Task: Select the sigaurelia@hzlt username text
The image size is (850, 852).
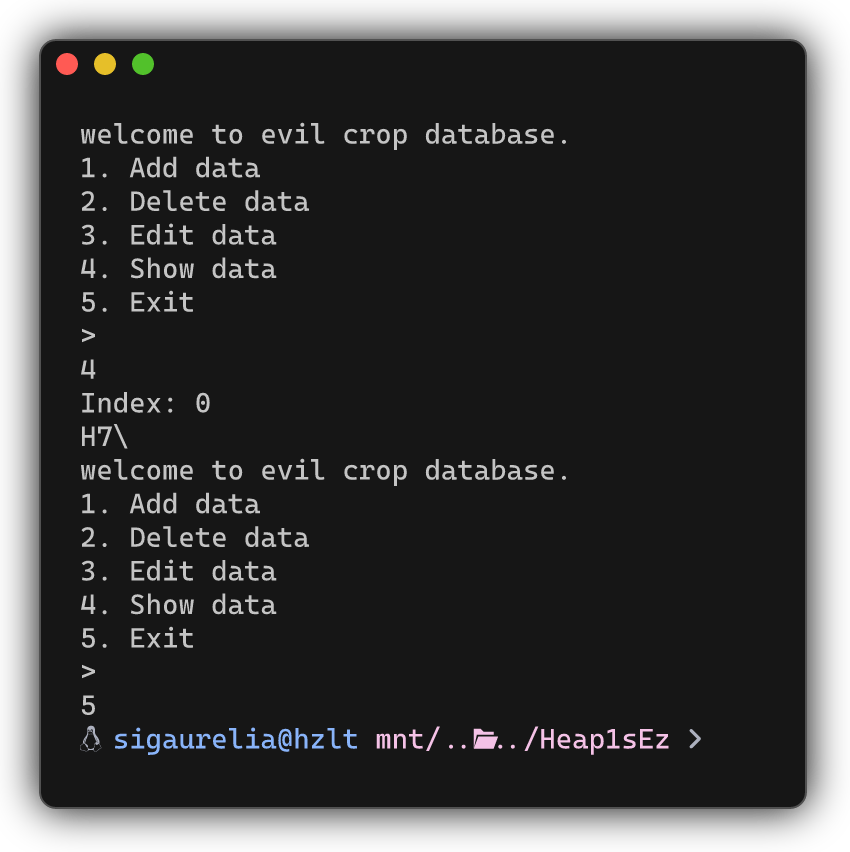Action: (x=235, y=740)
